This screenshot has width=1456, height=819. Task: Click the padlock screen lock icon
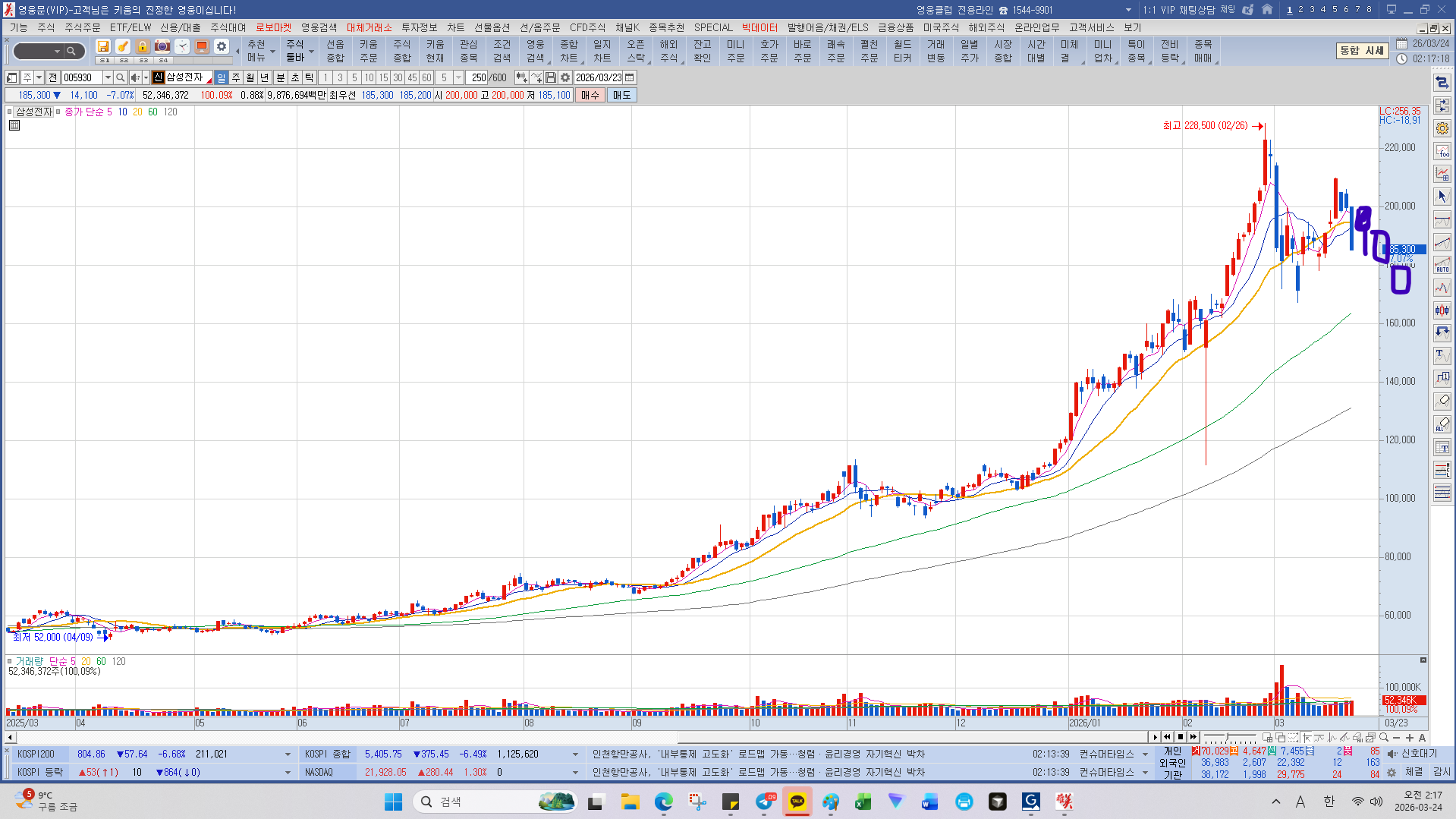tap(143, 46)
